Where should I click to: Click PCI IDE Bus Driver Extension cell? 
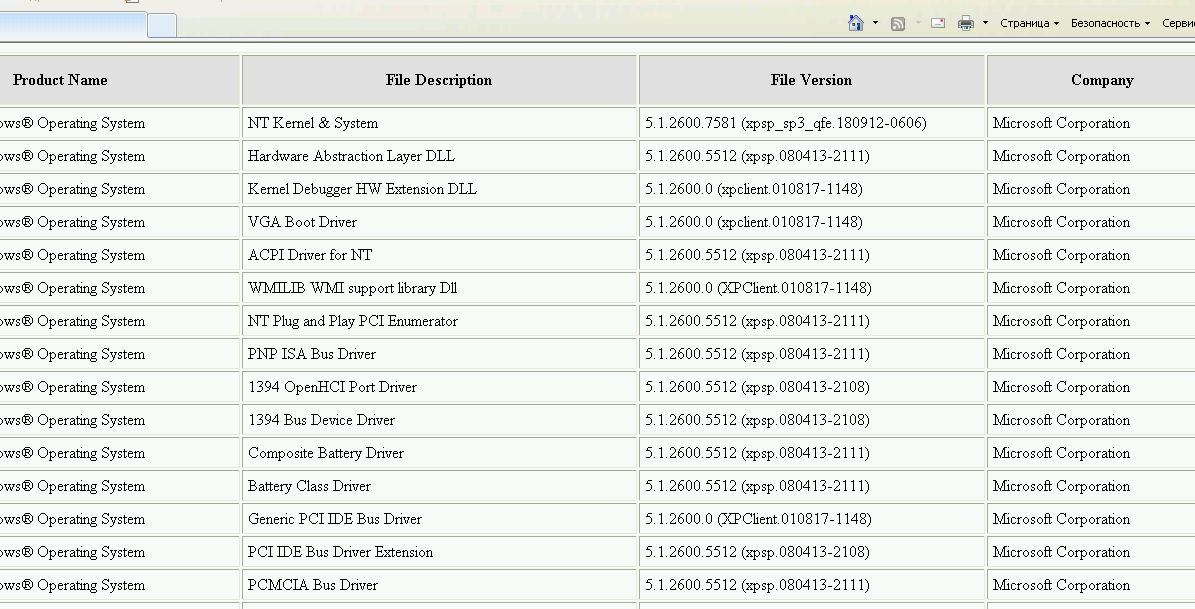pyautogui.click(x=439, y=553)
